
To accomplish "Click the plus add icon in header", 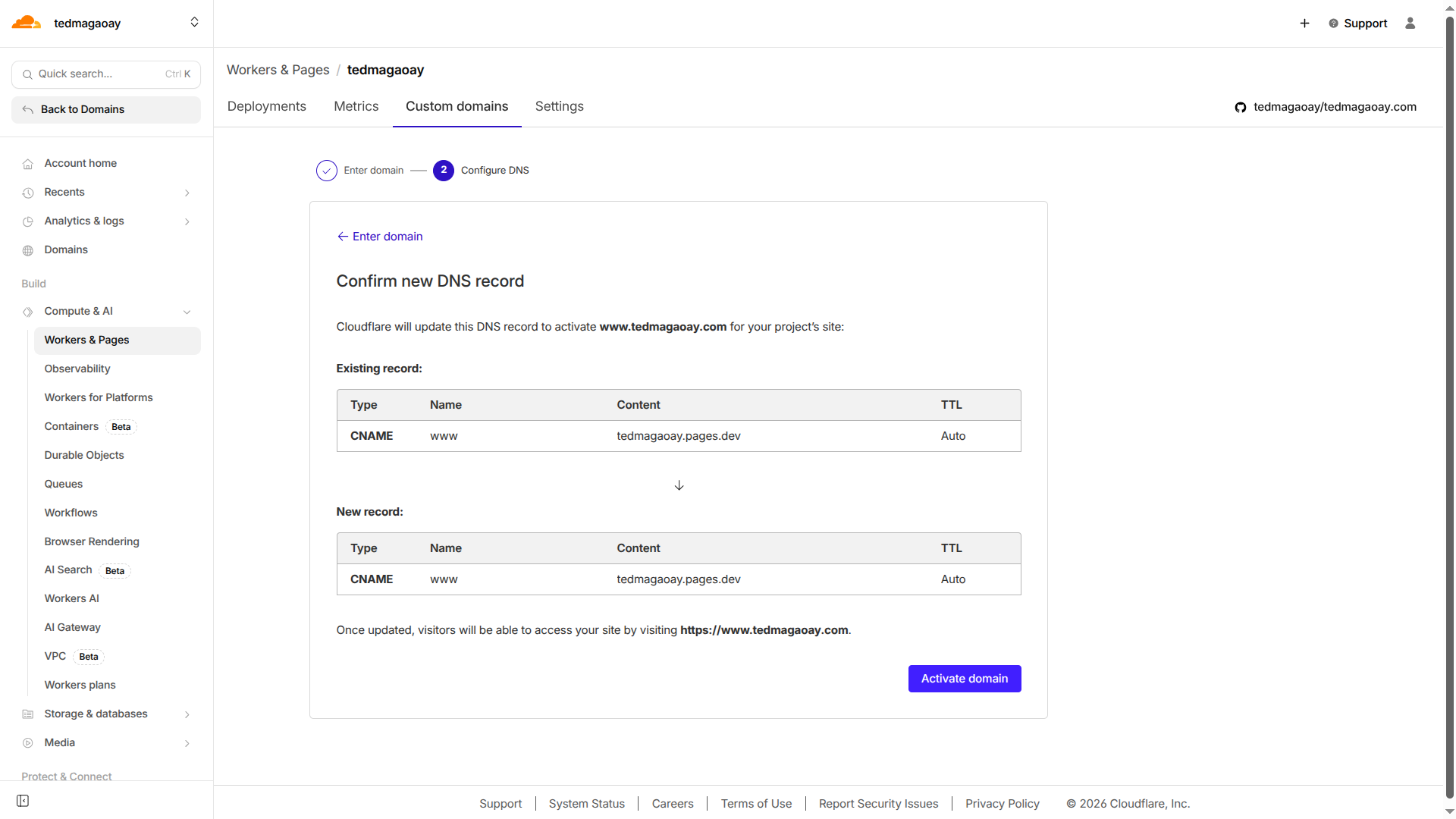I will tap(1304, 24).
